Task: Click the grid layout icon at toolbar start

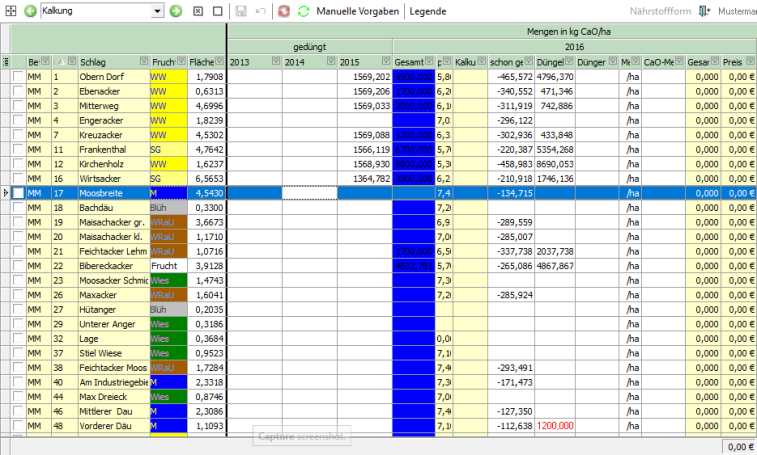Action: point(11,11)
